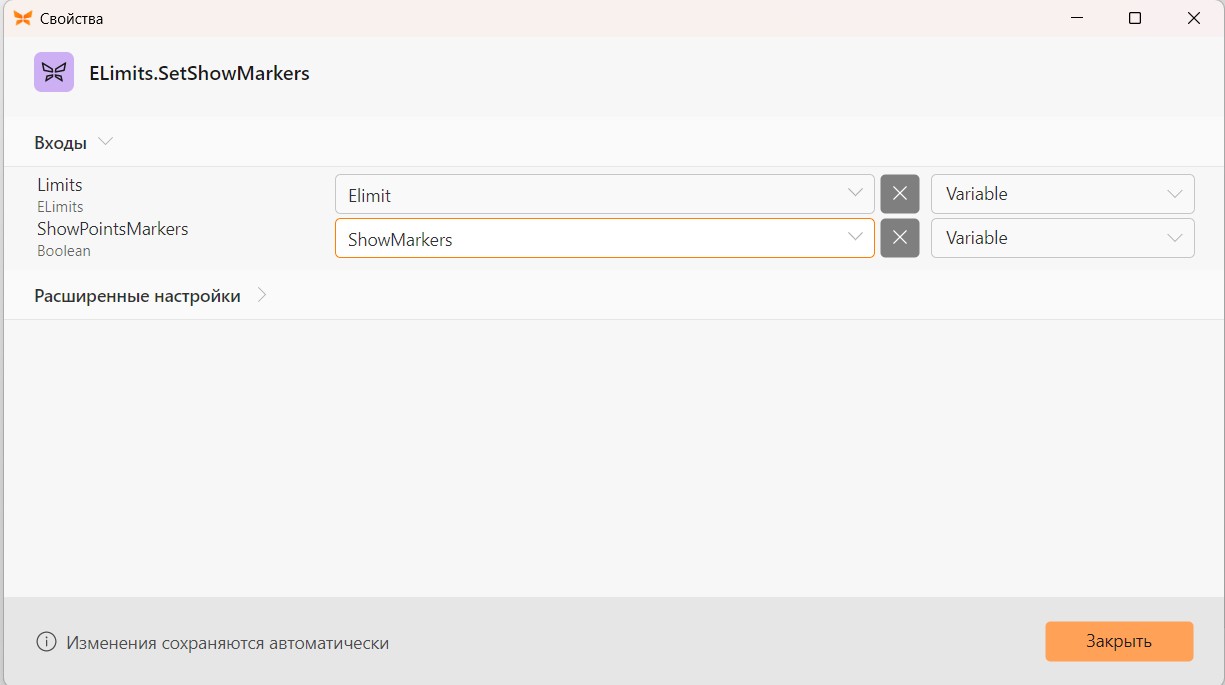The width and height of the screenshot is (1225, 685).
Task: Click the Изменения сохраняются автоматически message
Action: [x=228, y=643]
